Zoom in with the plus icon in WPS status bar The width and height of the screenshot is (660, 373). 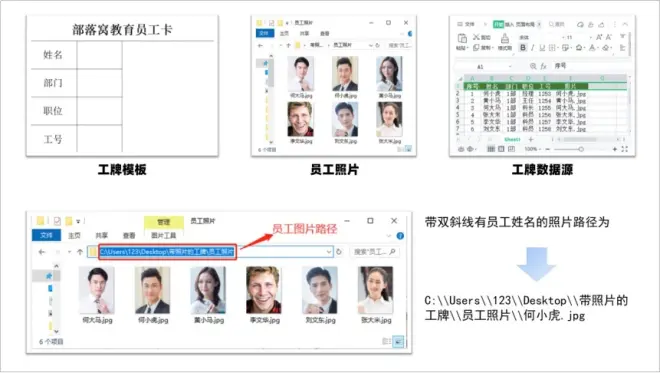[615, 149]
